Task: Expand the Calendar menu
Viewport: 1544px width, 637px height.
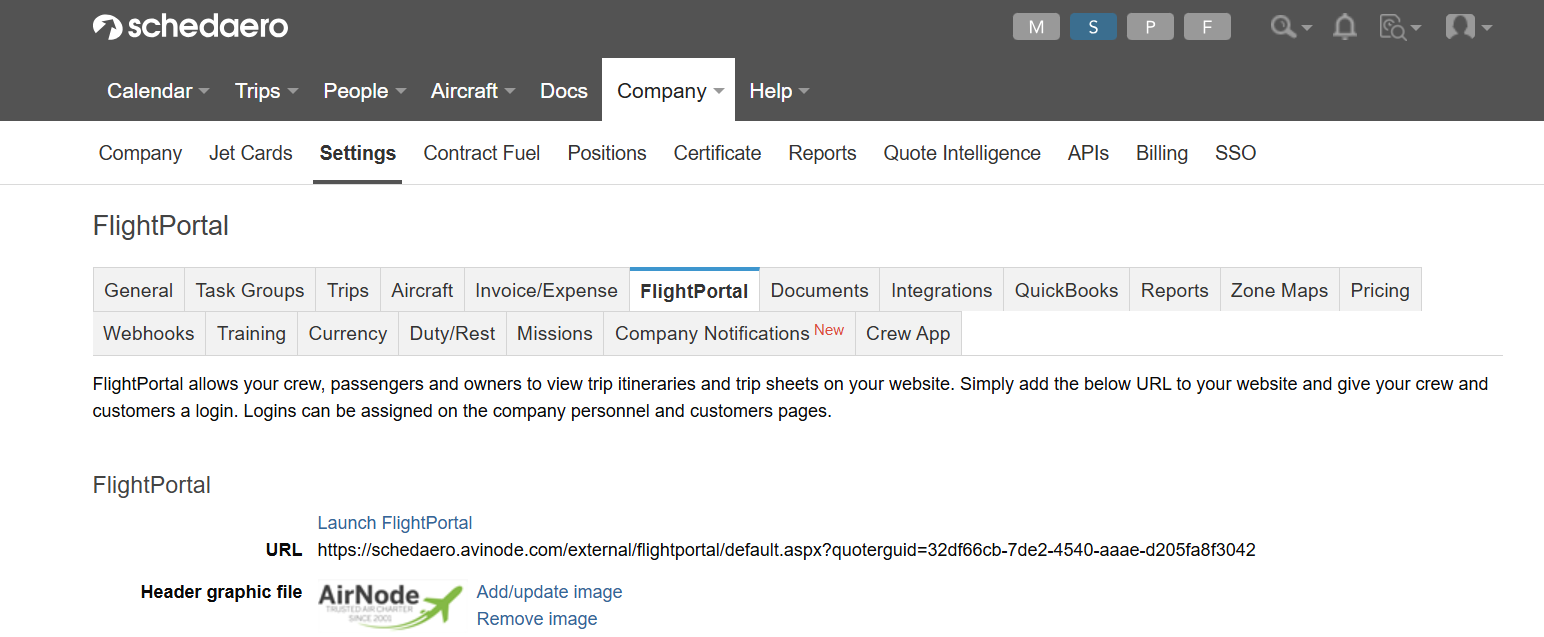Action: click(x=158, y=91)
